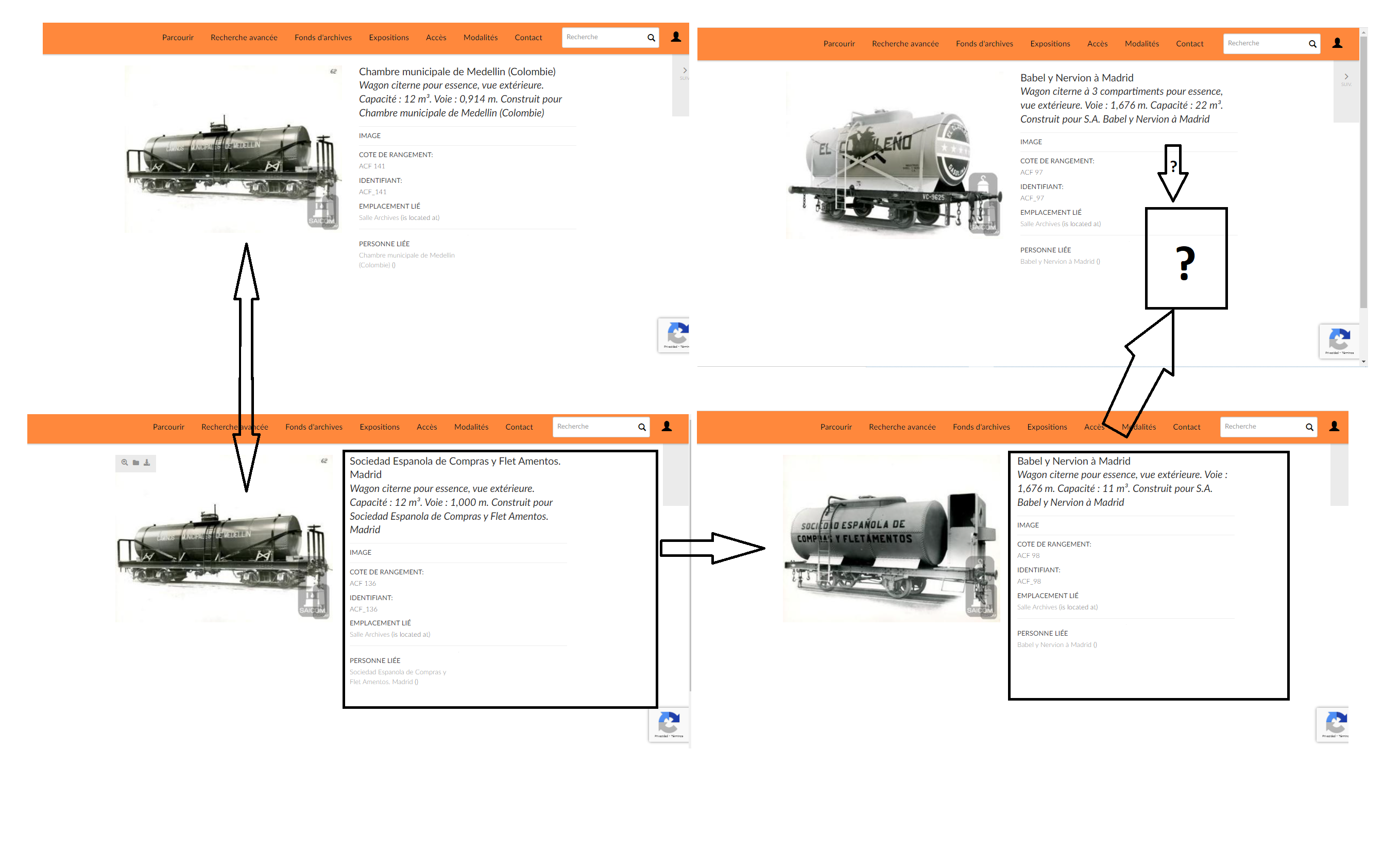Open Parcourir on the ACF 98 page

836,428
